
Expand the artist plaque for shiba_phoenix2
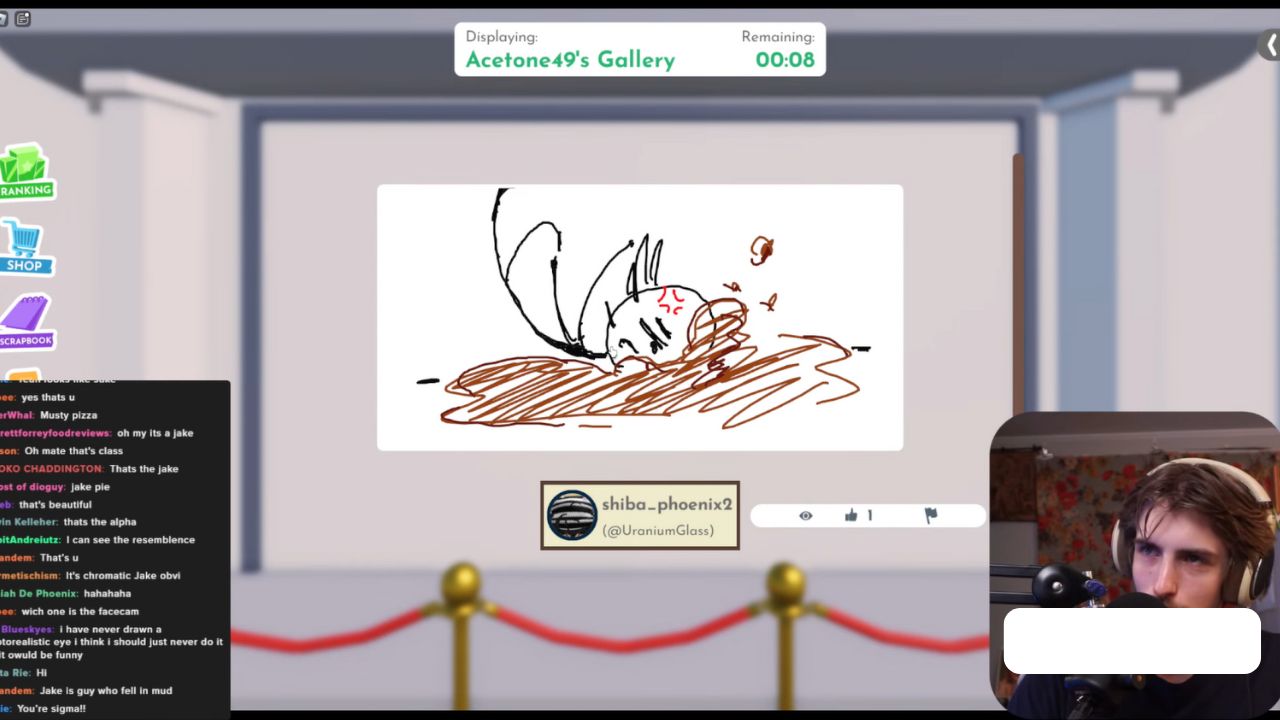coord(640,515)
